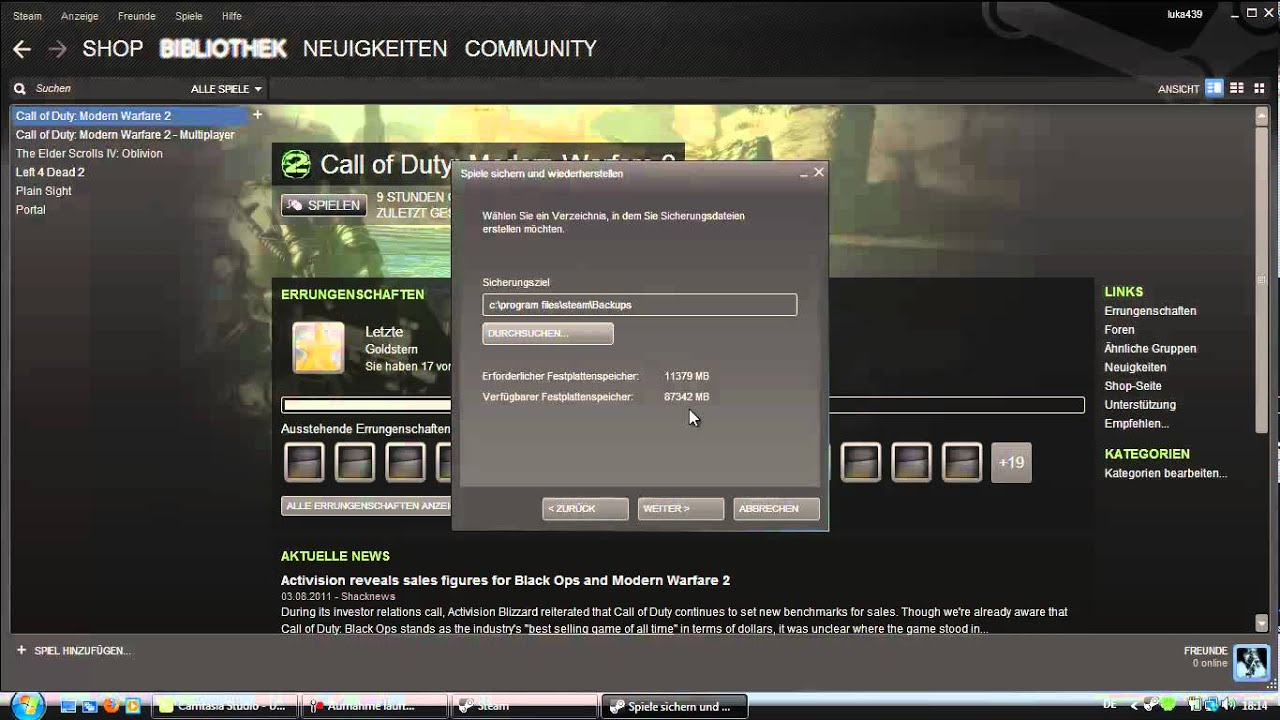Click the Sicherungsziel path field

(x=639, y=305)
